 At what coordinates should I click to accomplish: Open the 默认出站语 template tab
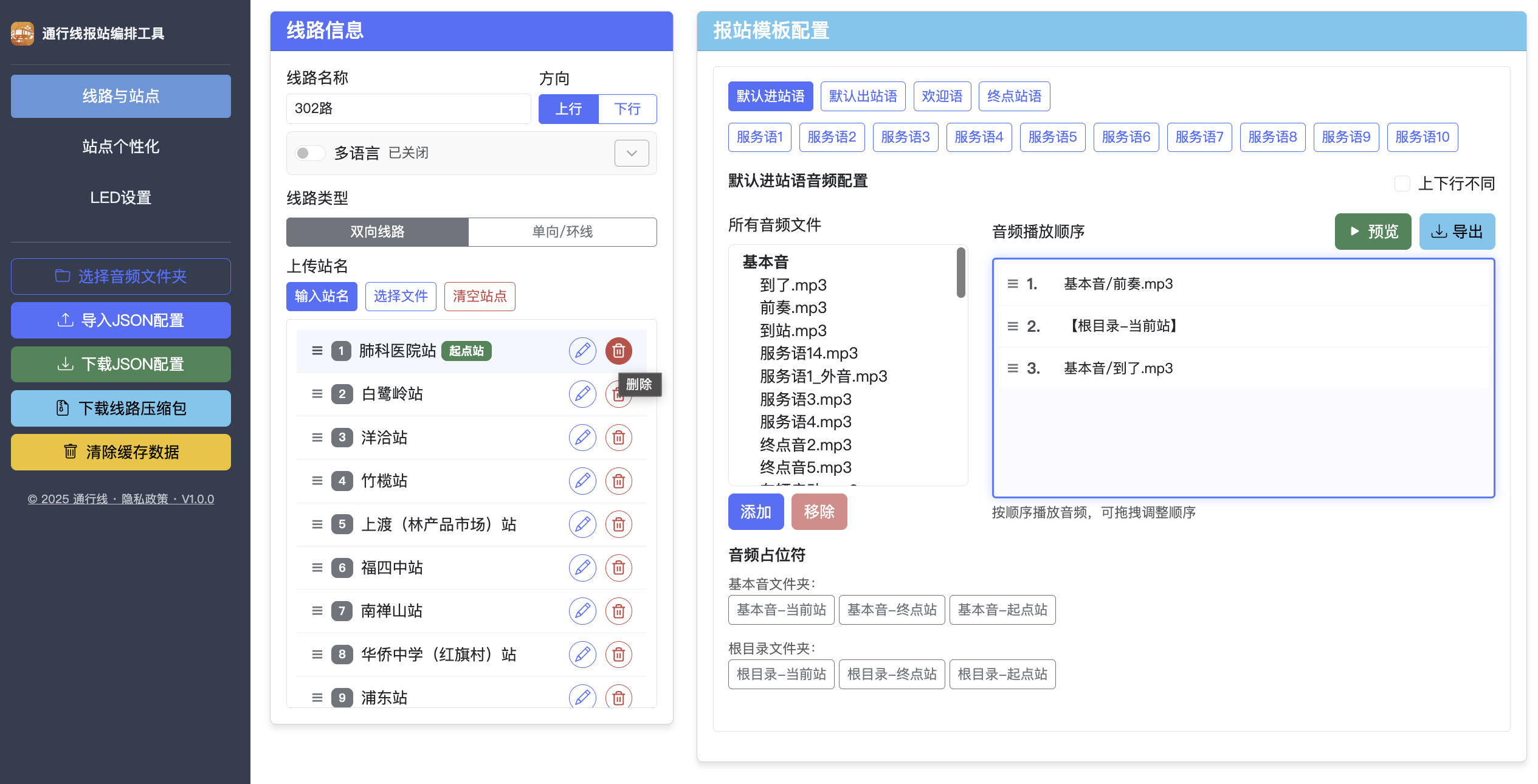pos(863,96)
